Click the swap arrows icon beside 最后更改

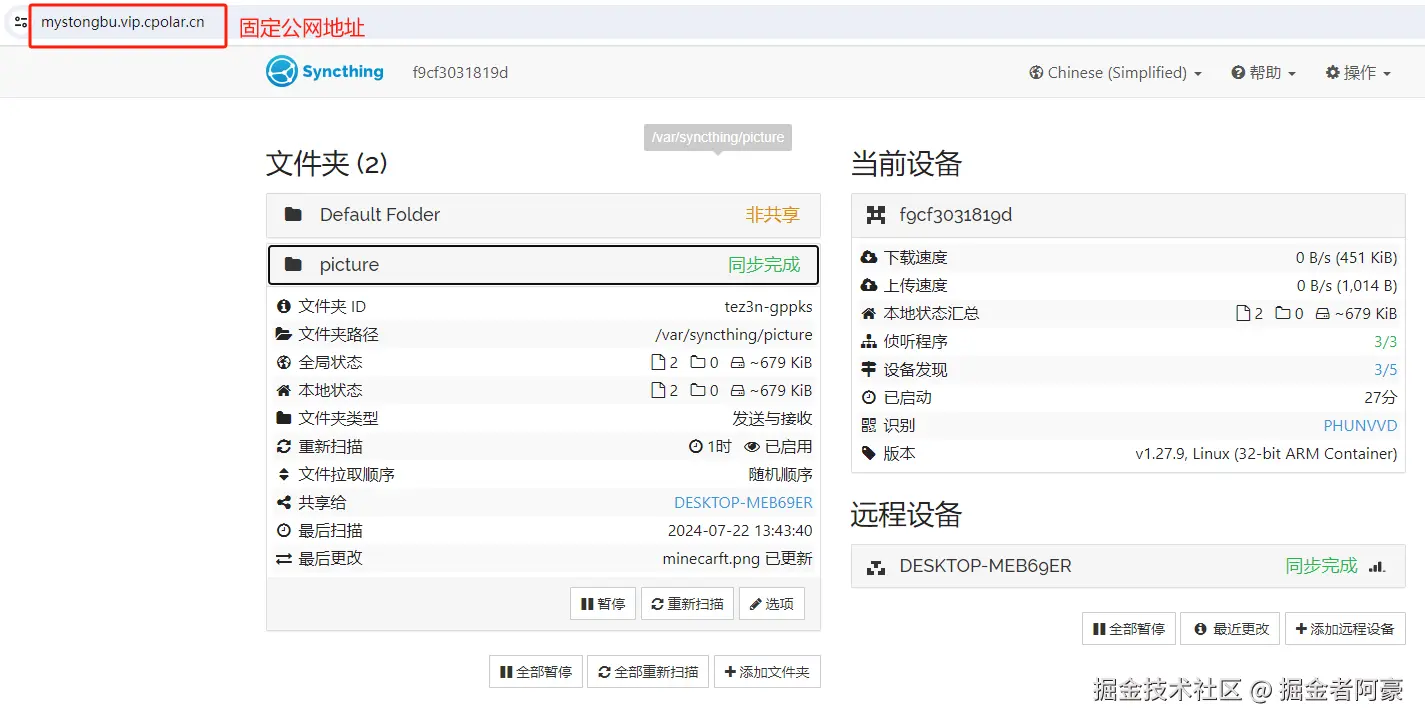pyautogui.click(x=284, y=558)
